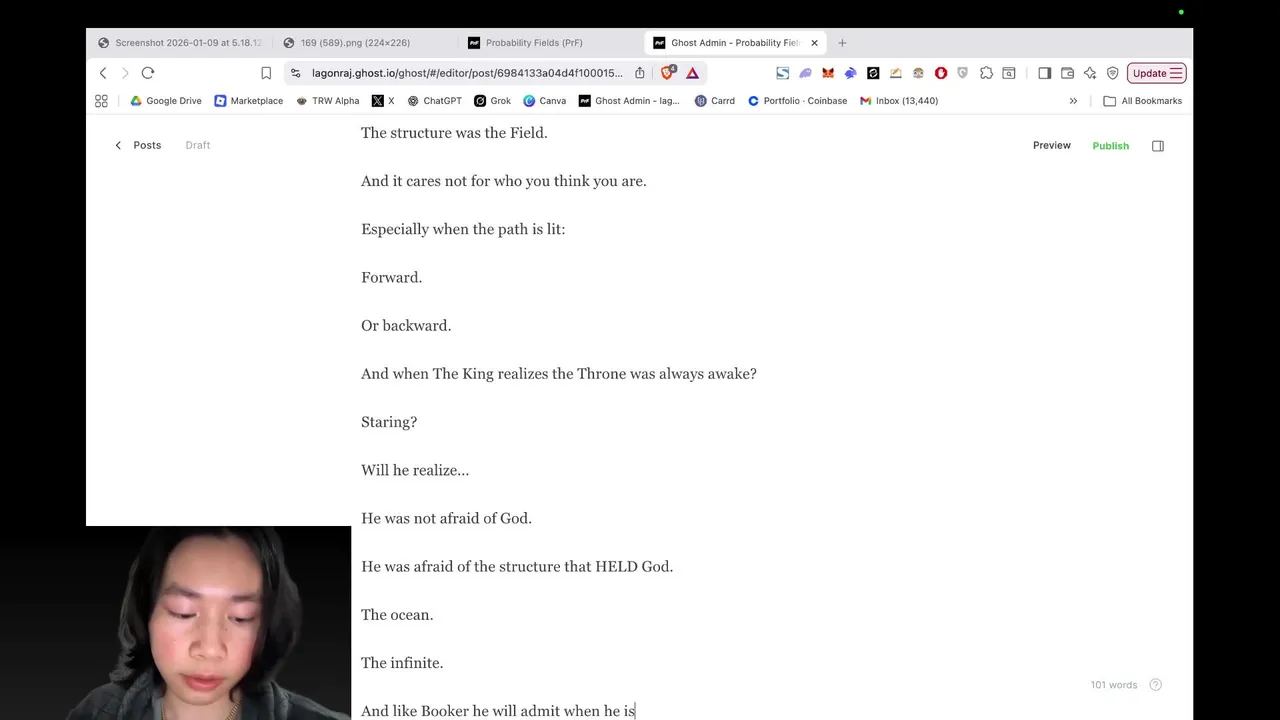Click the line 'He was not afraid of God.'

pos(446,518)
